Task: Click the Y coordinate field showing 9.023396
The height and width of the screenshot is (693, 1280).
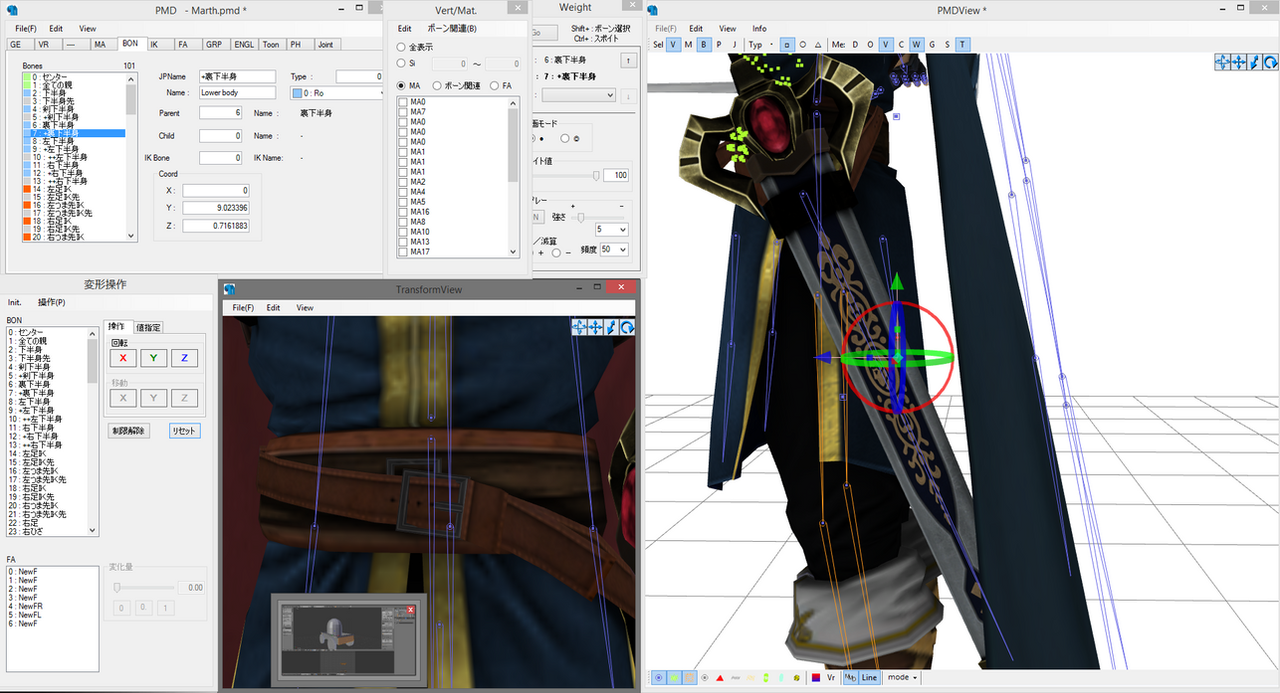Action: pyautogui.click(x=216, y=208)
